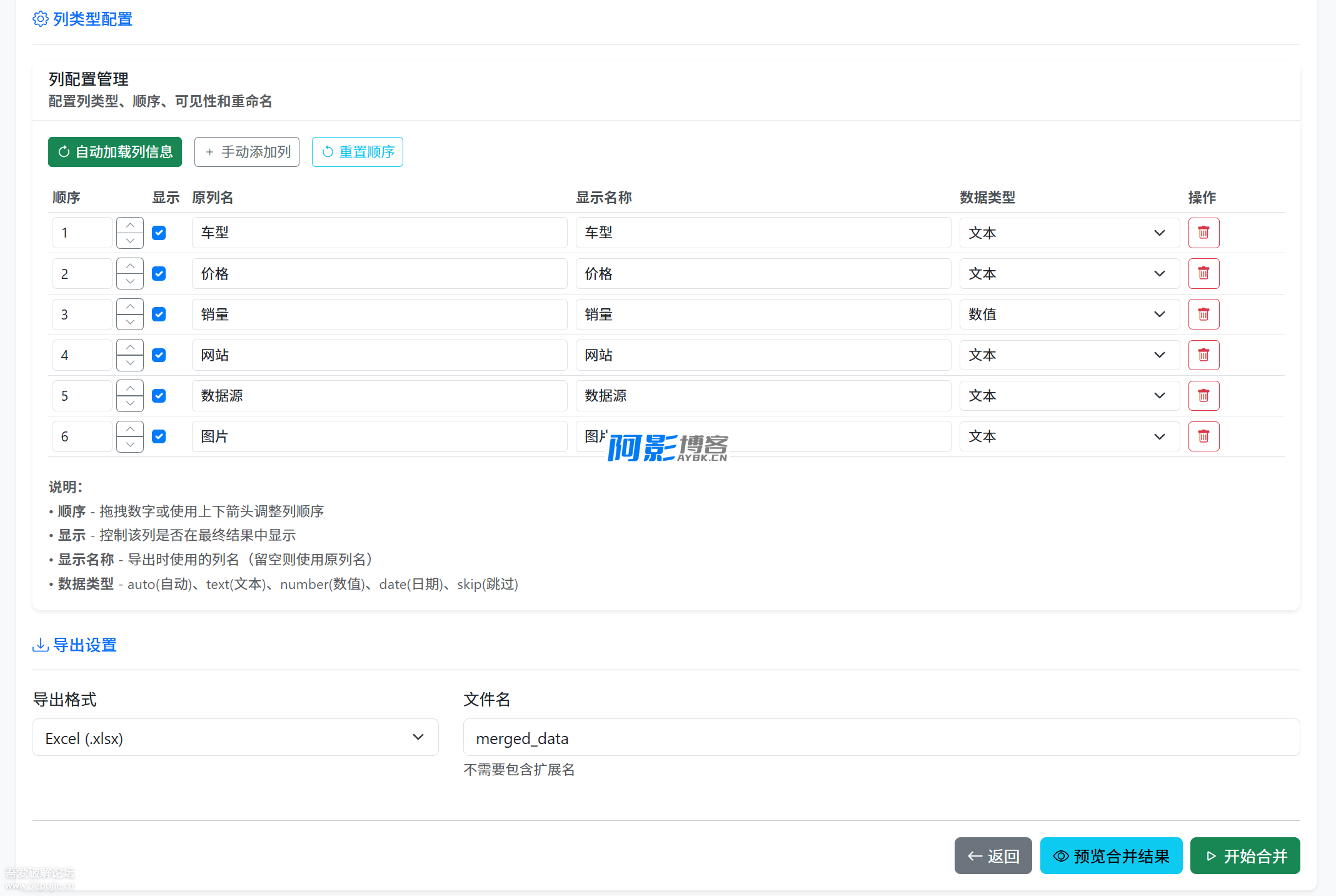Open data type dropdown for 销量
The image size is (1336, 896).
(x=1068, y=314)
